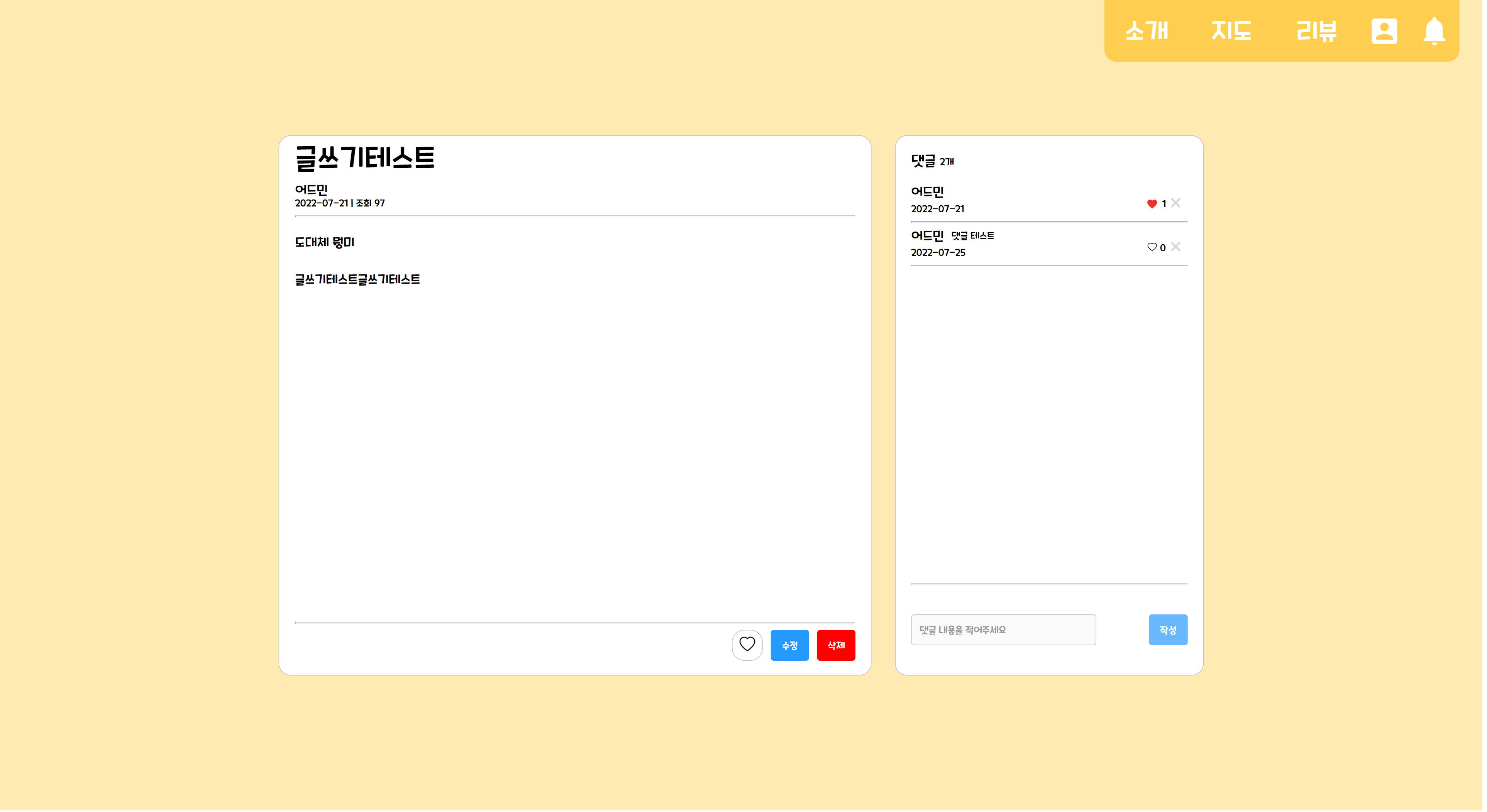Click the 댓글 2개 header

pyautogui.click(x=931, y=161)
